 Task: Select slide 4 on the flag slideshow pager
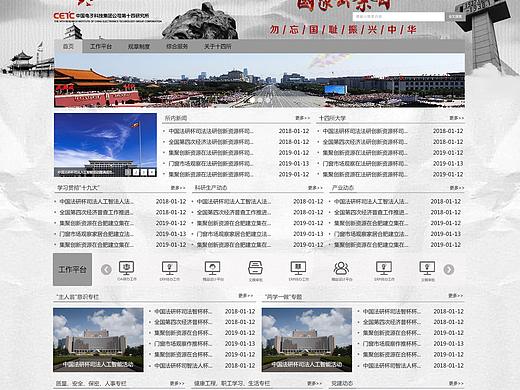point(152,172)
